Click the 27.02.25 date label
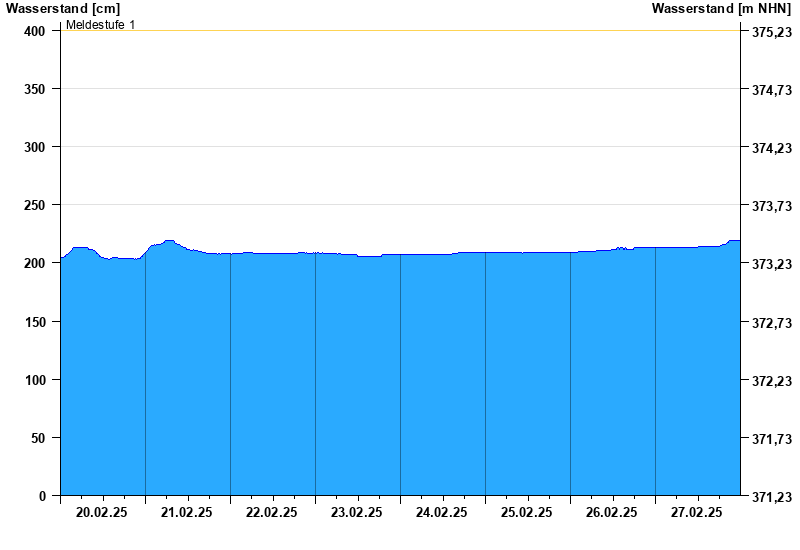 (697, 512)
